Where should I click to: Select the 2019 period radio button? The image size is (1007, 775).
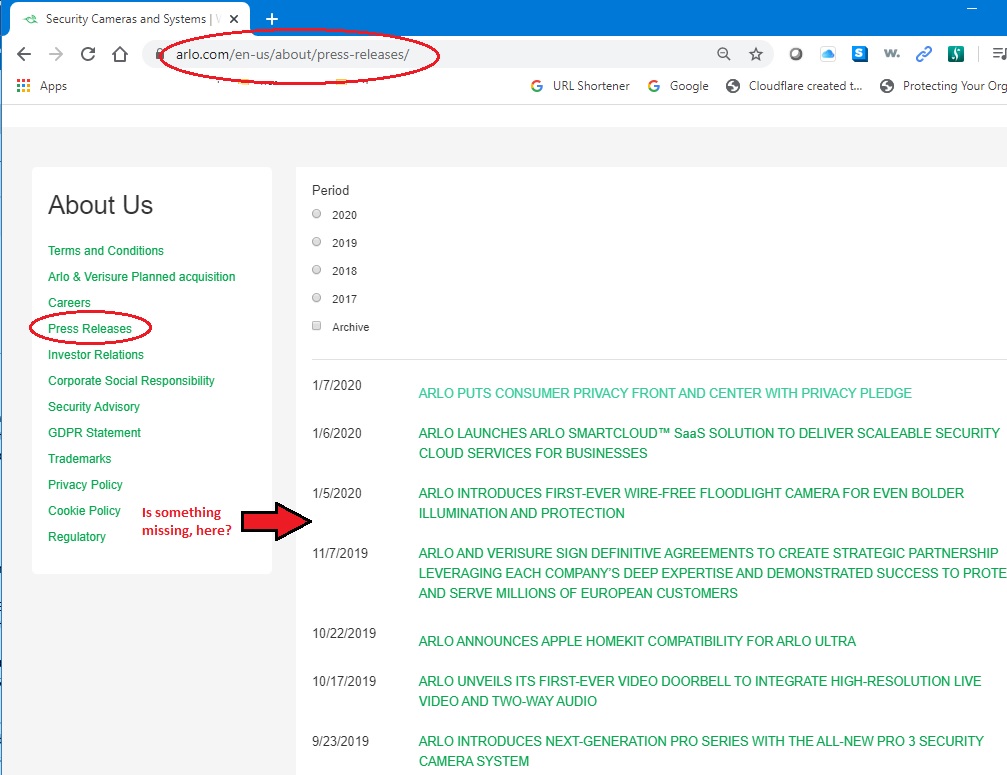[x=317, y=242]
